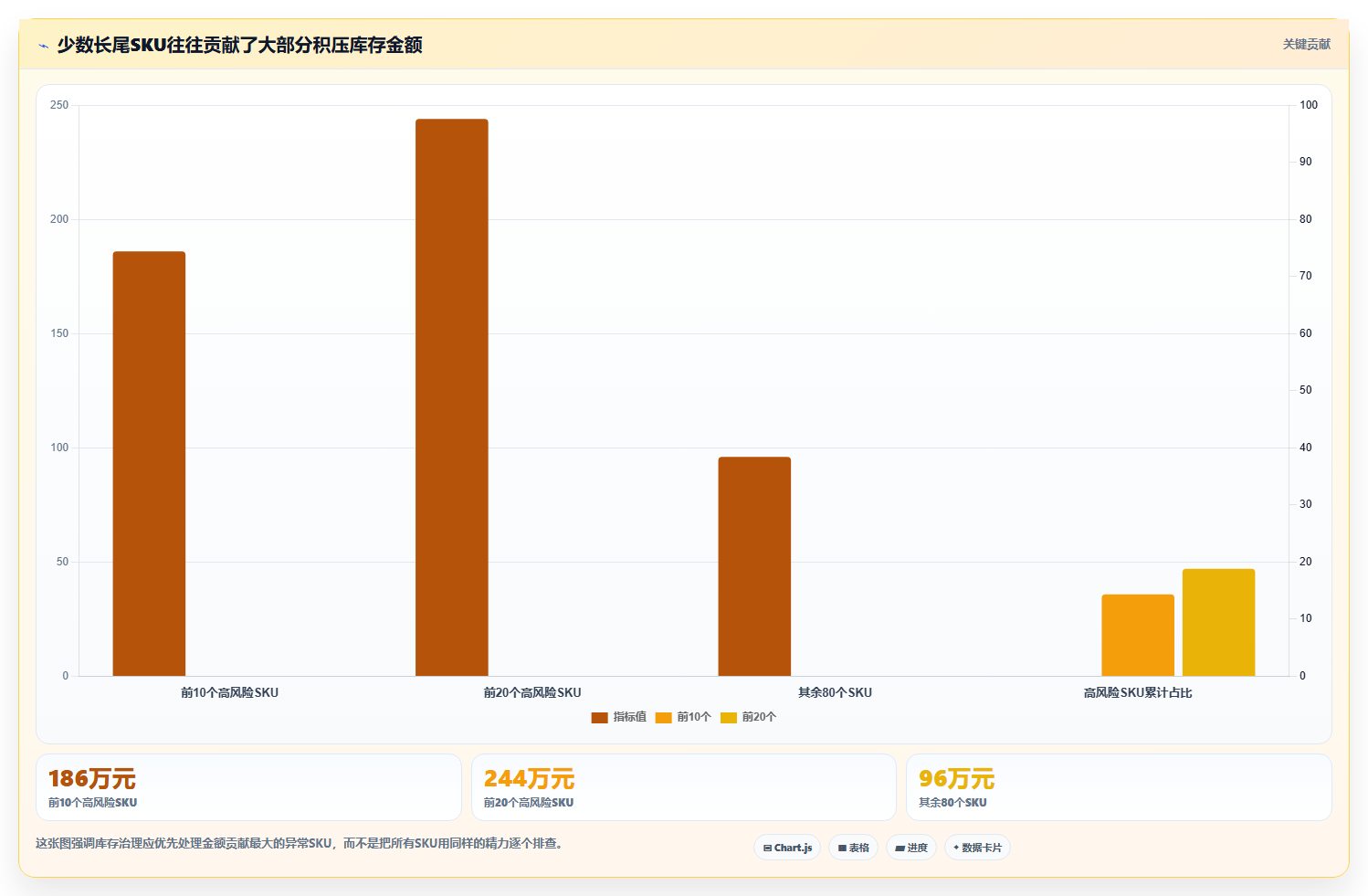This screenshot has height=896, width=1368.
Task: Click the yellow 前20个 cumulative share bar
Action: pyautogui.click(x=1218, y=623)
